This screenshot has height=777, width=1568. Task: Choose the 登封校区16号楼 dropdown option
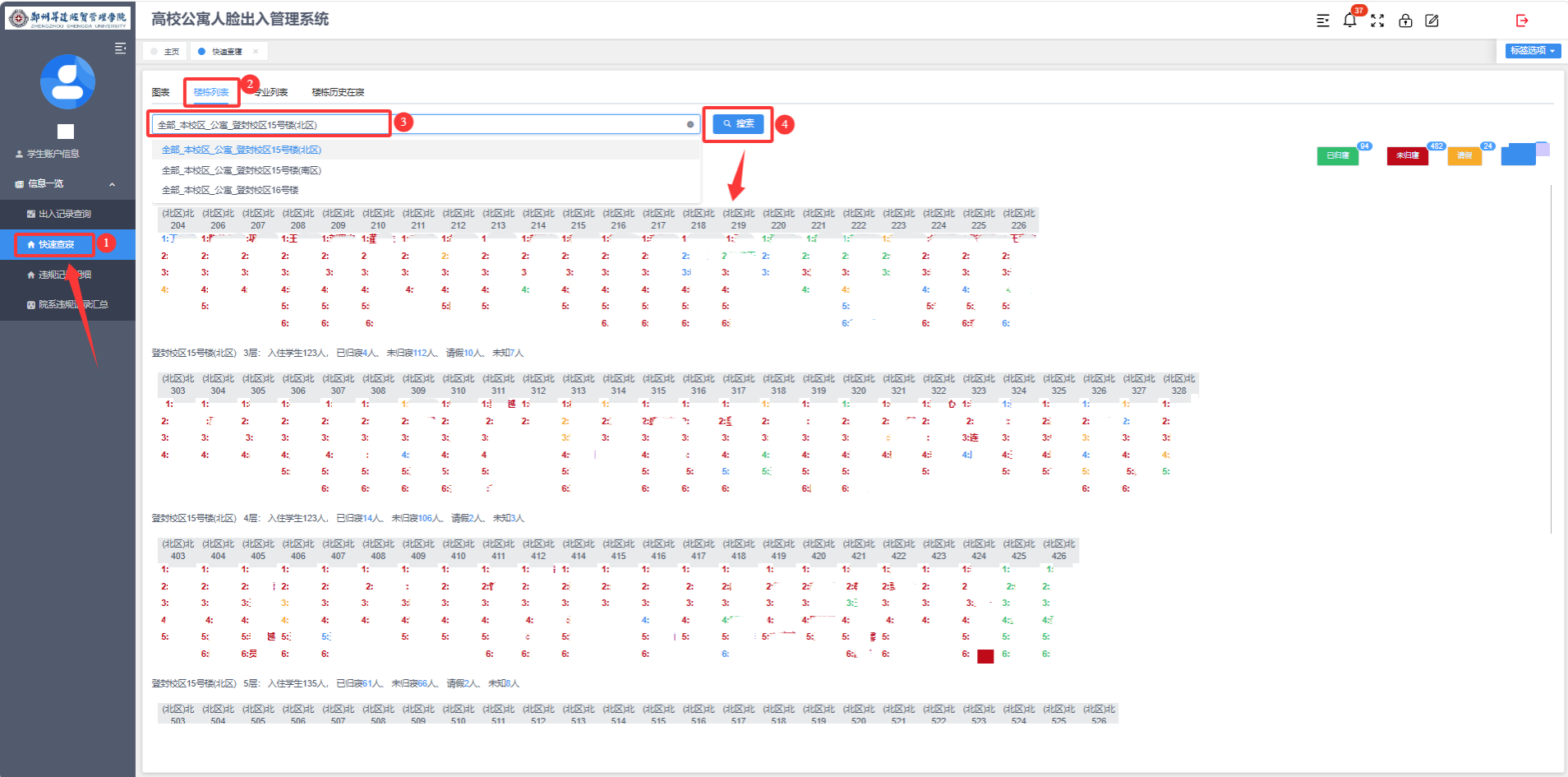point(230,190)
